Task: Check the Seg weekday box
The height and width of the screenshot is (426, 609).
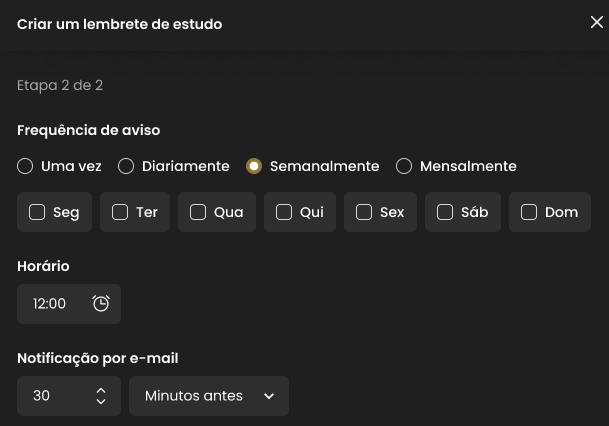Action: (37, 212)
